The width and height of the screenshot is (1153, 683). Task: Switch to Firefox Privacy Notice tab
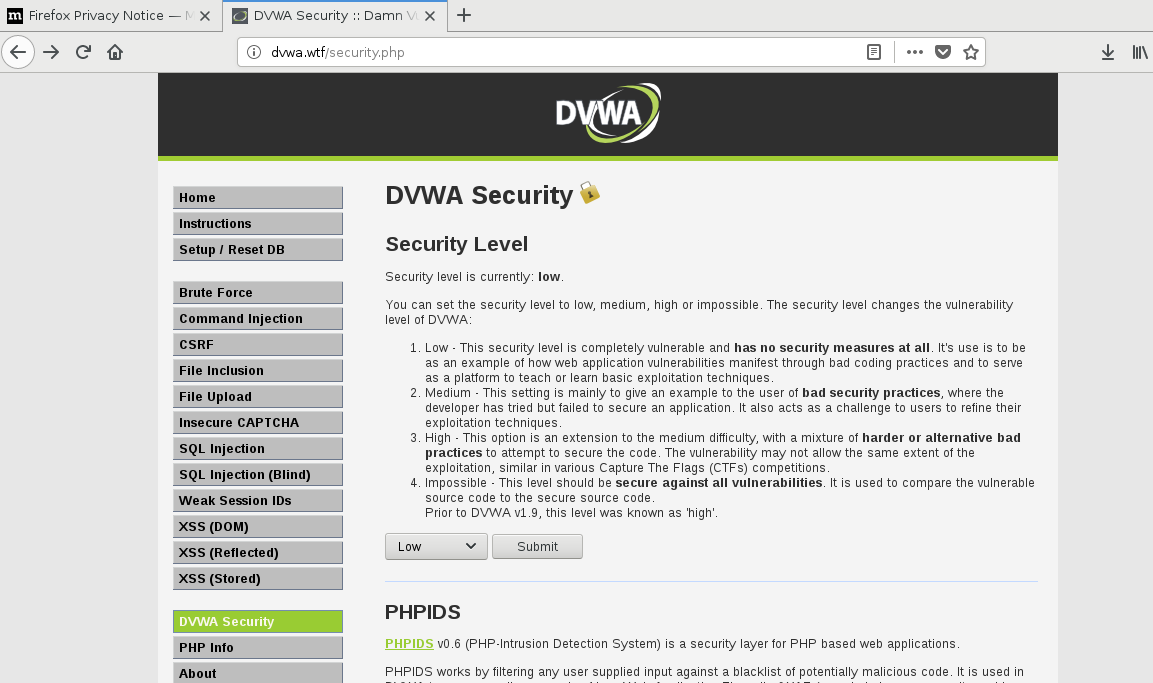(111, 15)
